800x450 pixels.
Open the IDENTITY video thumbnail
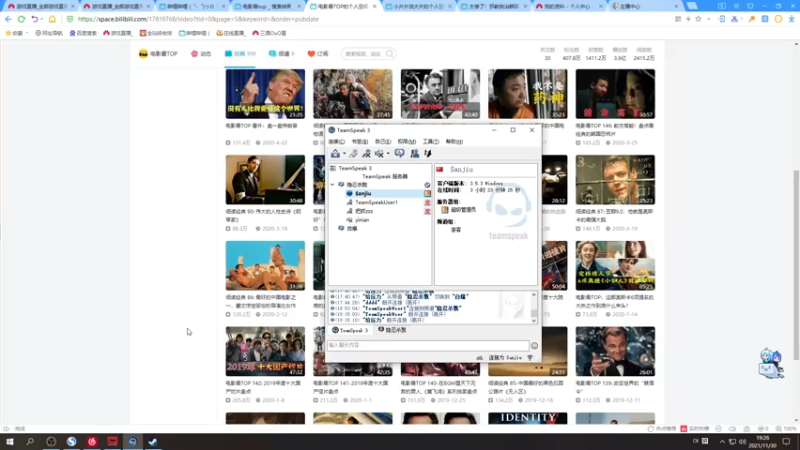(x=528, y=418)
